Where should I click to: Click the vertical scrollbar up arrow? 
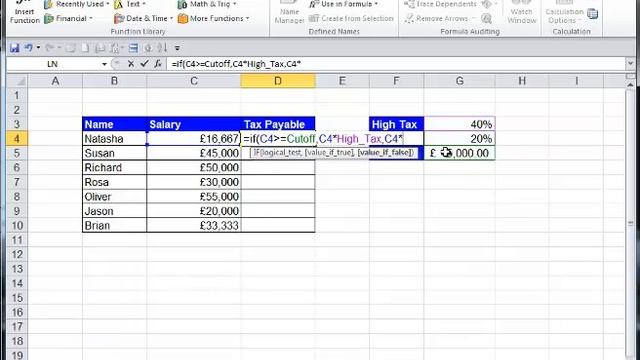pos(630,84)
